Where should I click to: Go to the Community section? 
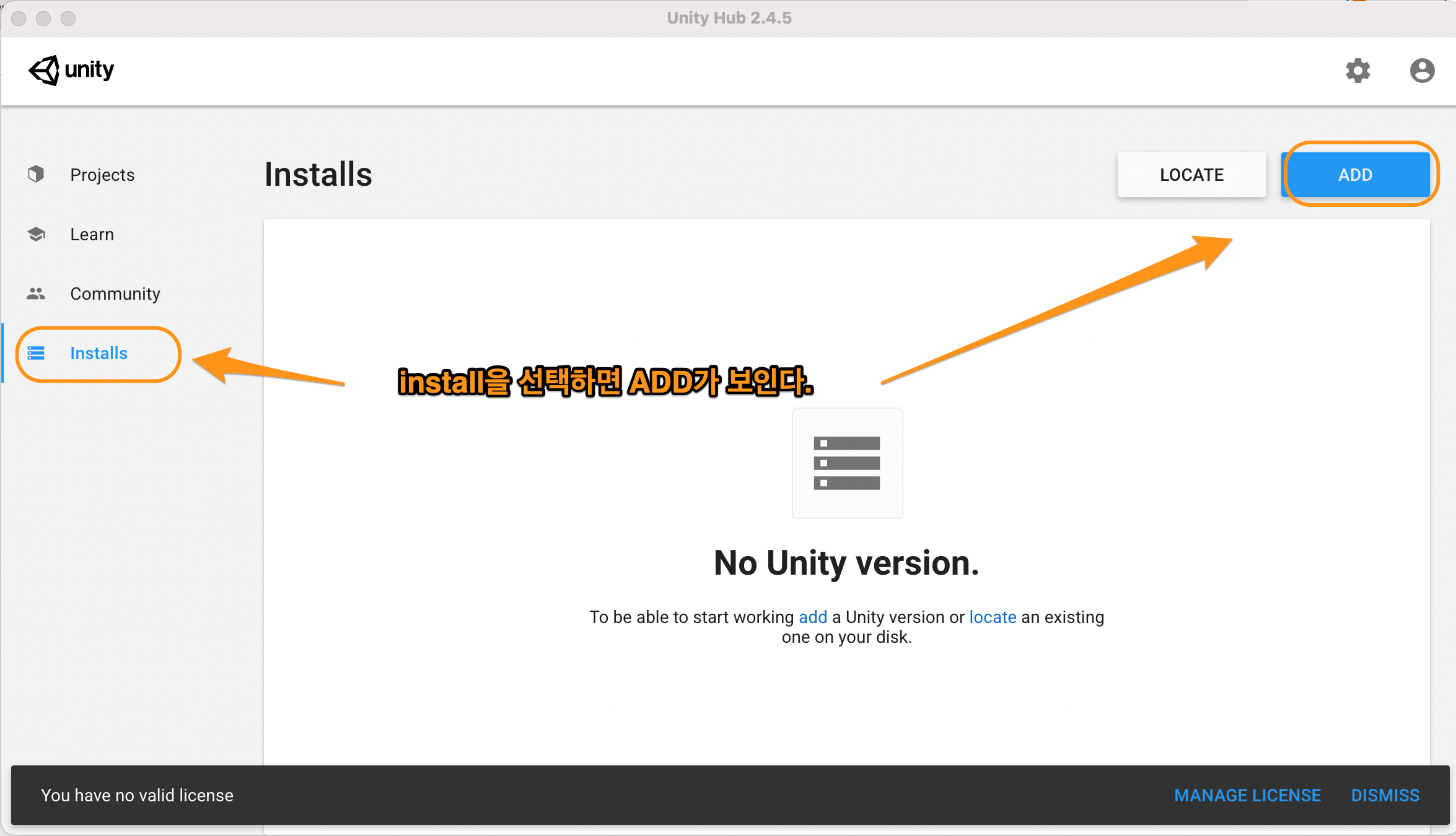click(115, 294)
